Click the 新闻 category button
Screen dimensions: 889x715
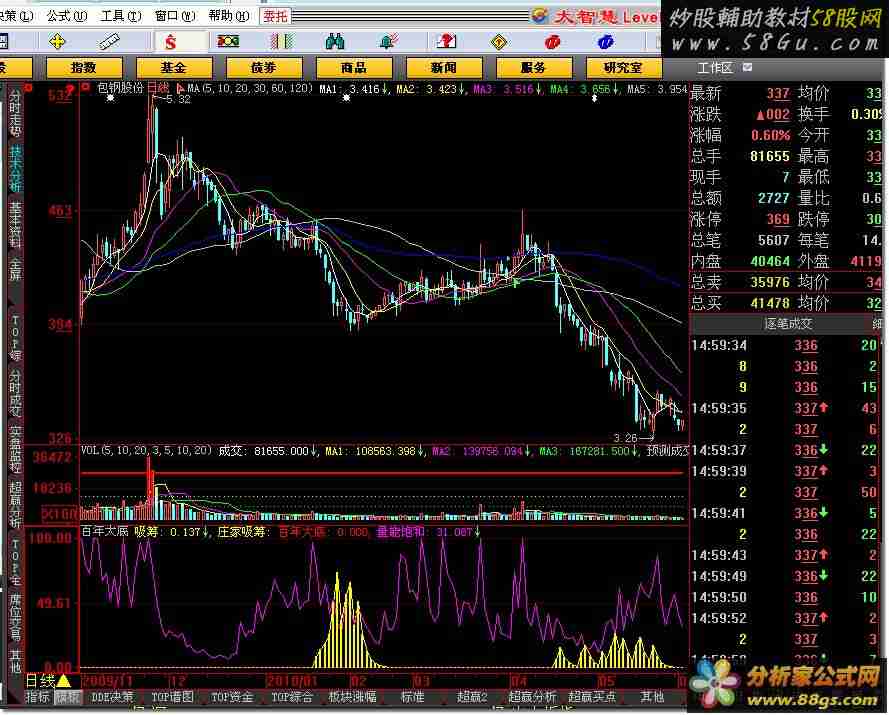pos(443,68)
